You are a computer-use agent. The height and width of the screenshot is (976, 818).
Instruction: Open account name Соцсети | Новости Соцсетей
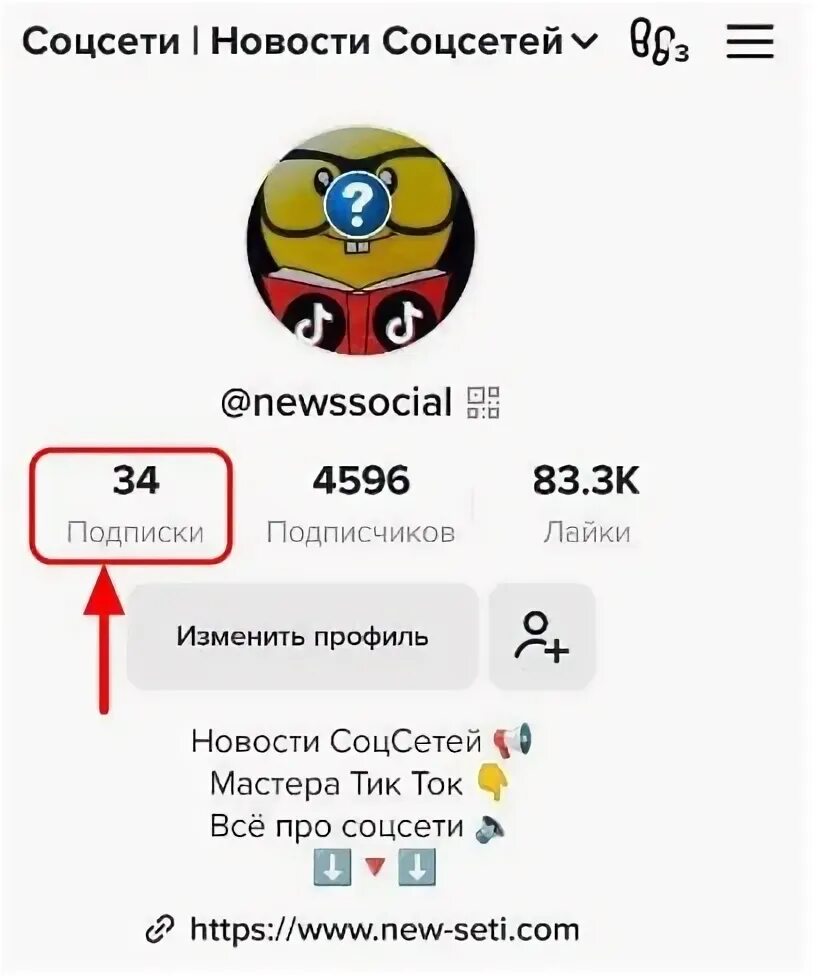pos(293,42)
